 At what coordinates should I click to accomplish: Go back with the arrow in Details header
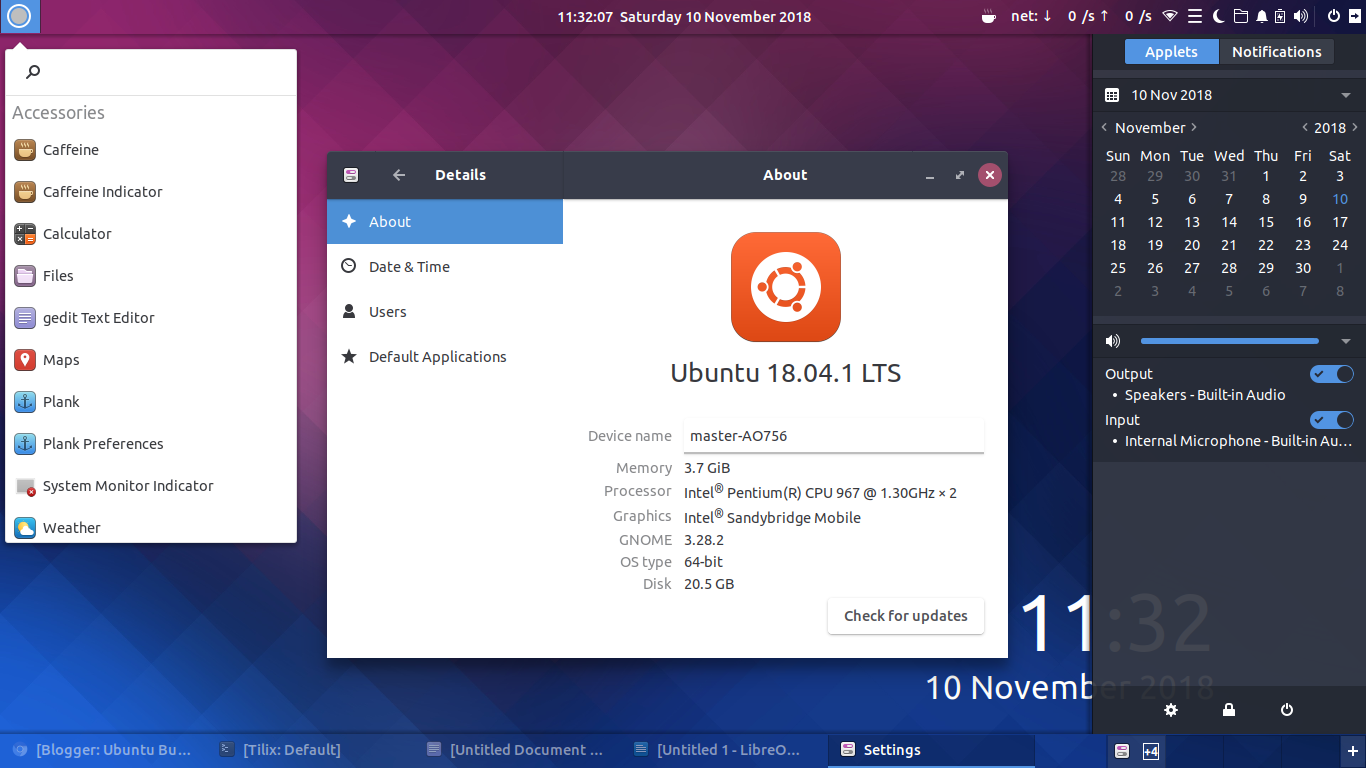pyautogui.click(x=399, y=175)
